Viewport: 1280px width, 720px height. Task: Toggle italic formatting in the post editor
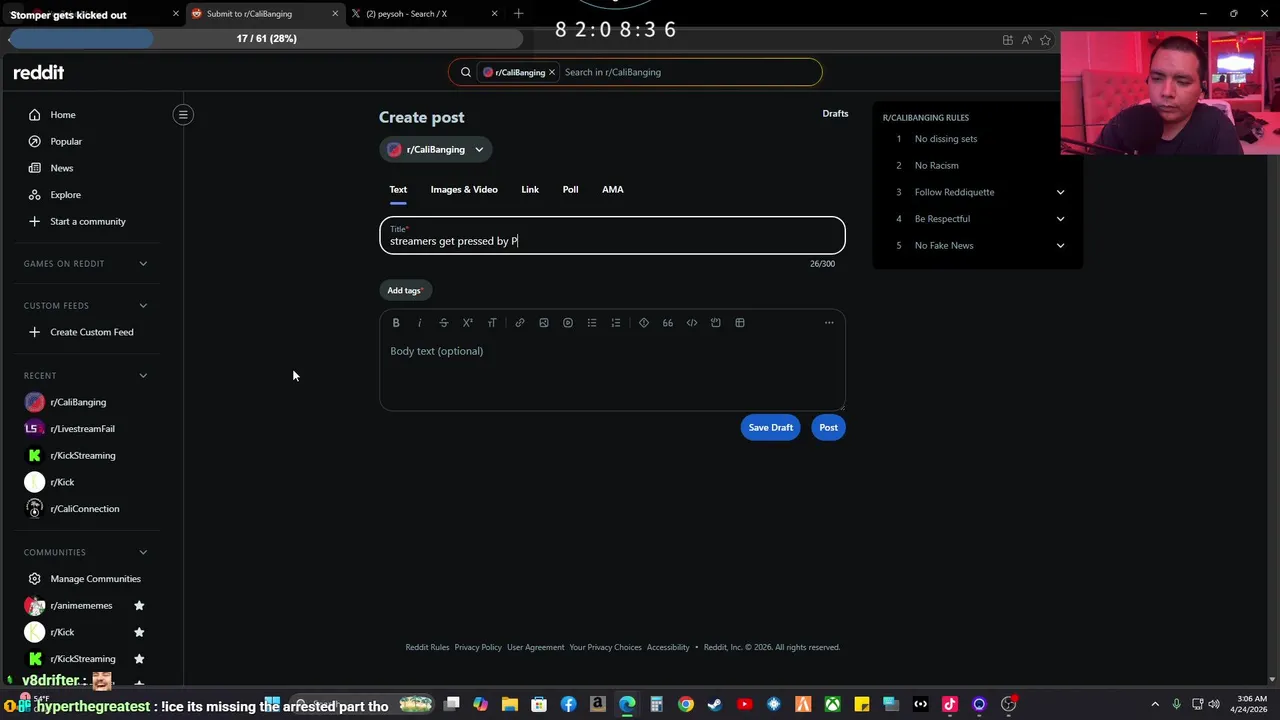tap(420, 323)
